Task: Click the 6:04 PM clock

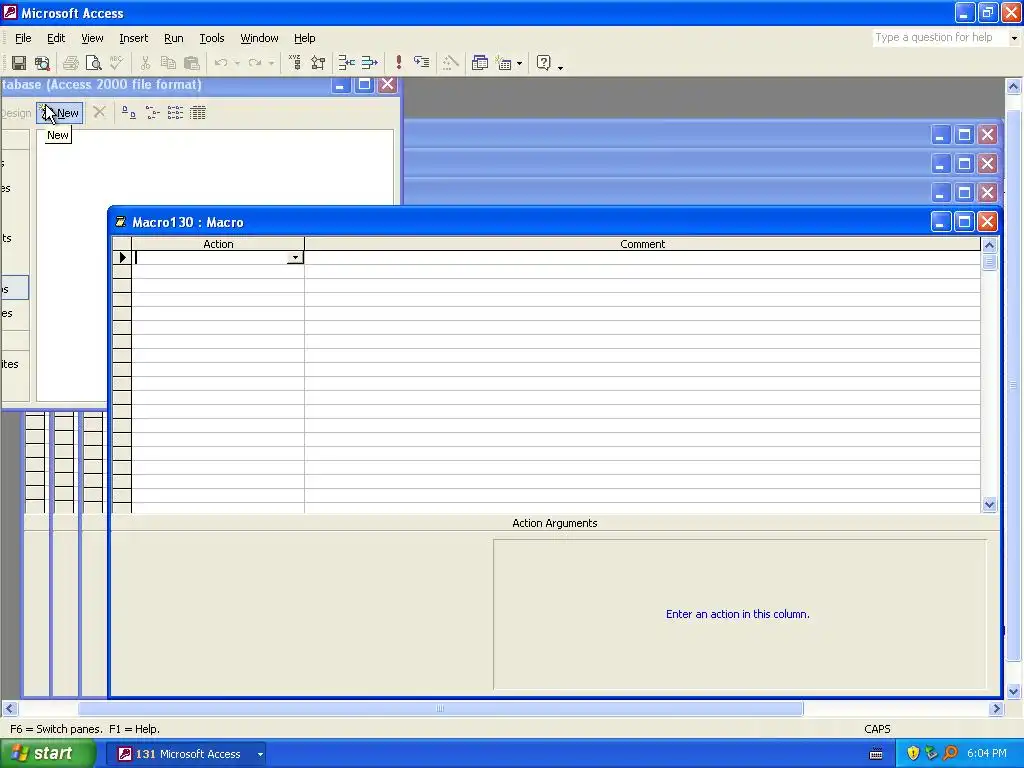Action: point(987,754)
